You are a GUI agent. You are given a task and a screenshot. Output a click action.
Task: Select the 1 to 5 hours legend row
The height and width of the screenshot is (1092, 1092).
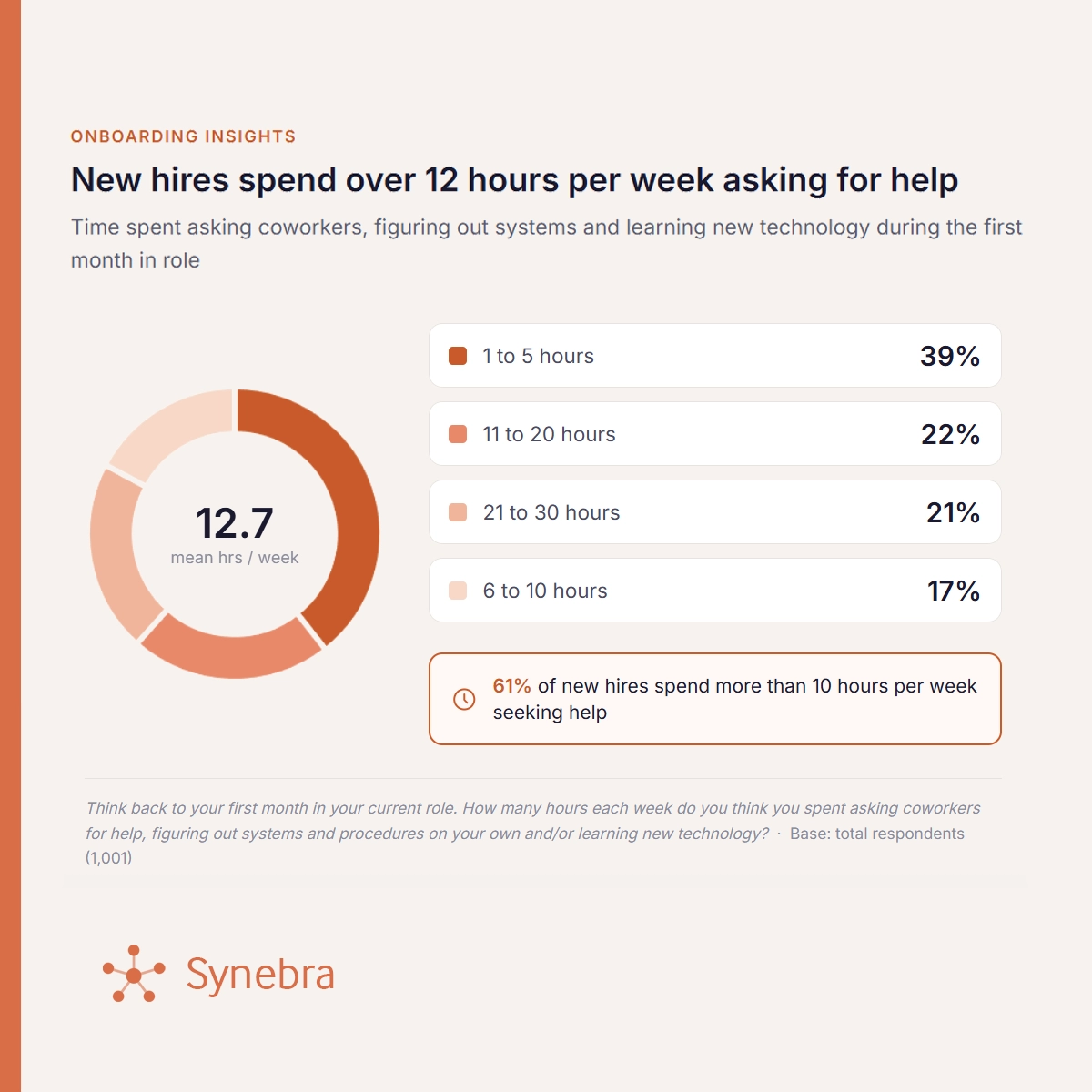(715, 356)
